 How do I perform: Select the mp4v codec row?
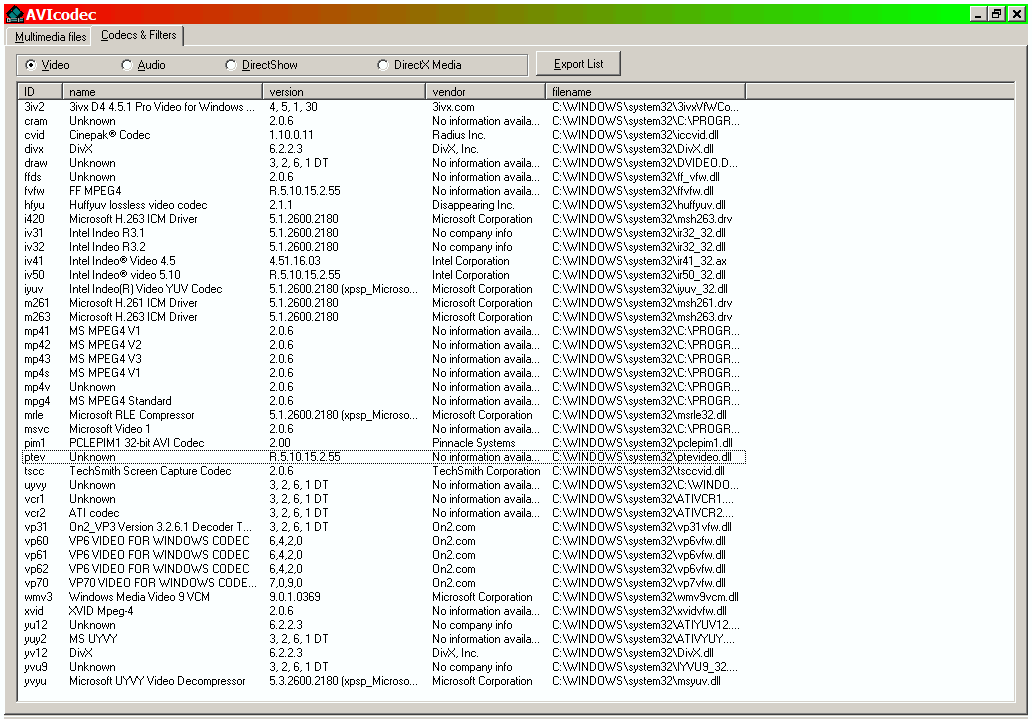[382, 387]
